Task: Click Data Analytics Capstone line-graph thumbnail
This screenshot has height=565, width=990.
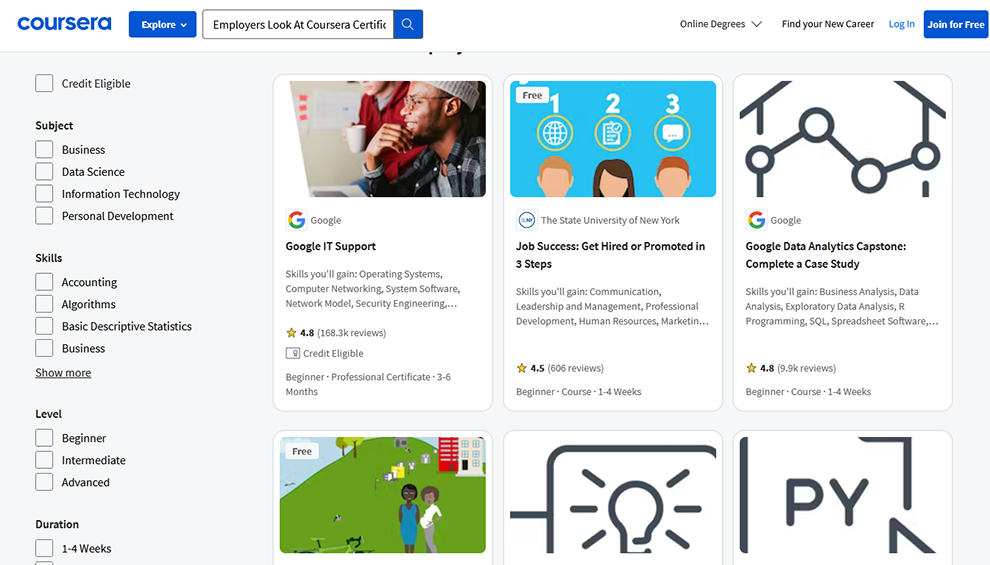Action: click(843, 139)
